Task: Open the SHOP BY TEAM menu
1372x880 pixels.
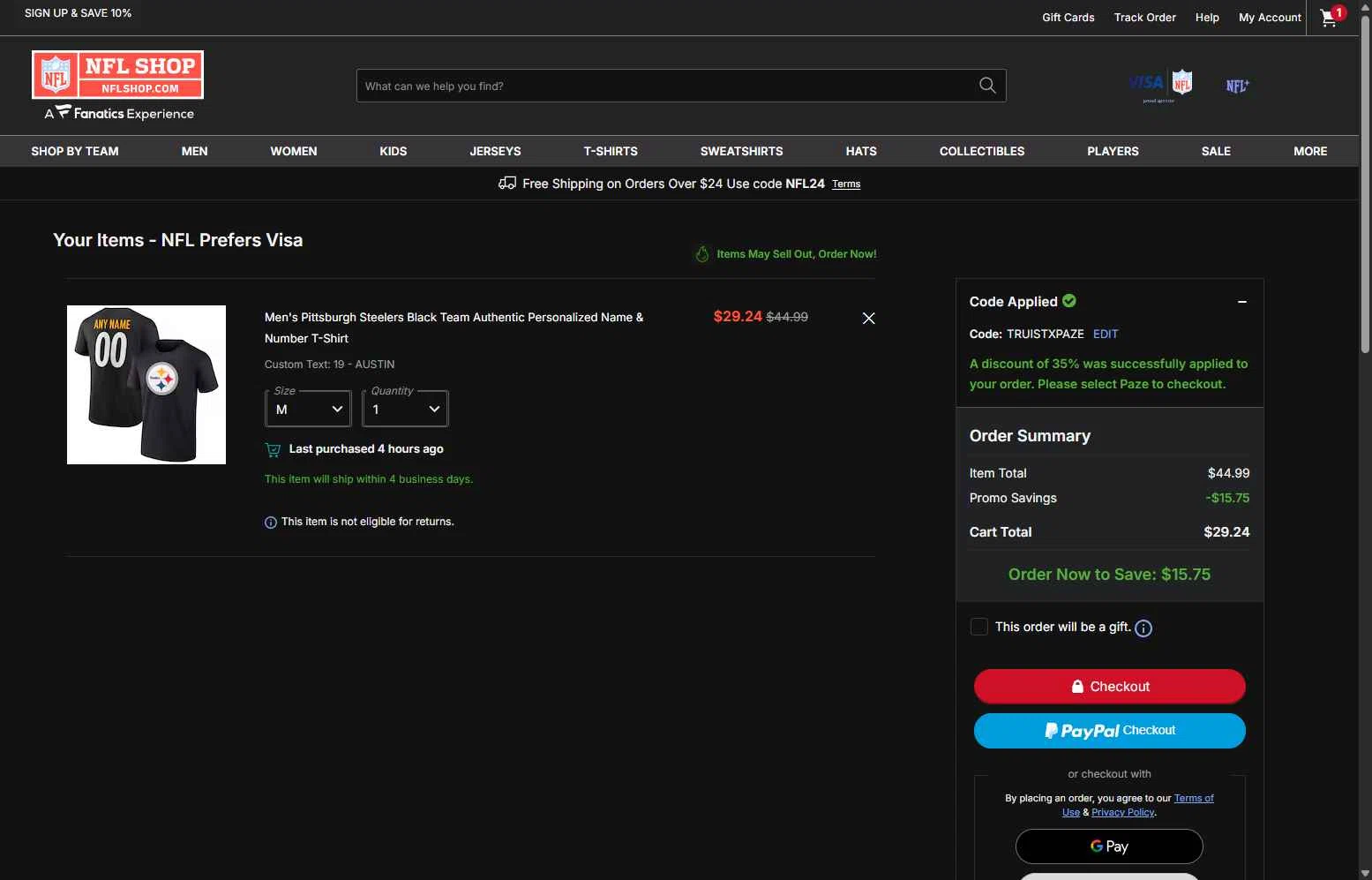Action: 75,151
